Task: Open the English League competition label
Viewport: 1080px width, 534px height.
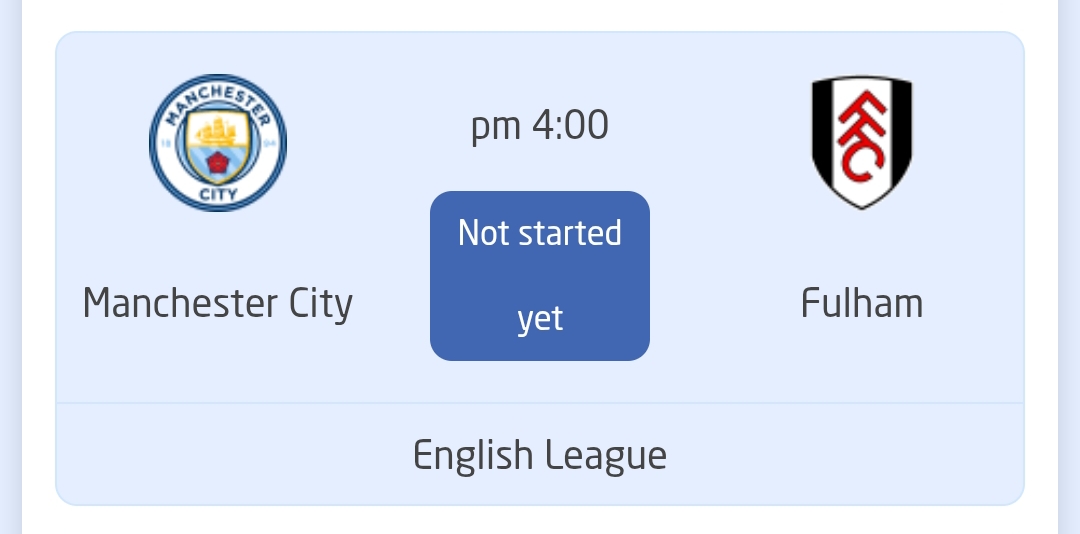Action: click(x=540, y=455)
